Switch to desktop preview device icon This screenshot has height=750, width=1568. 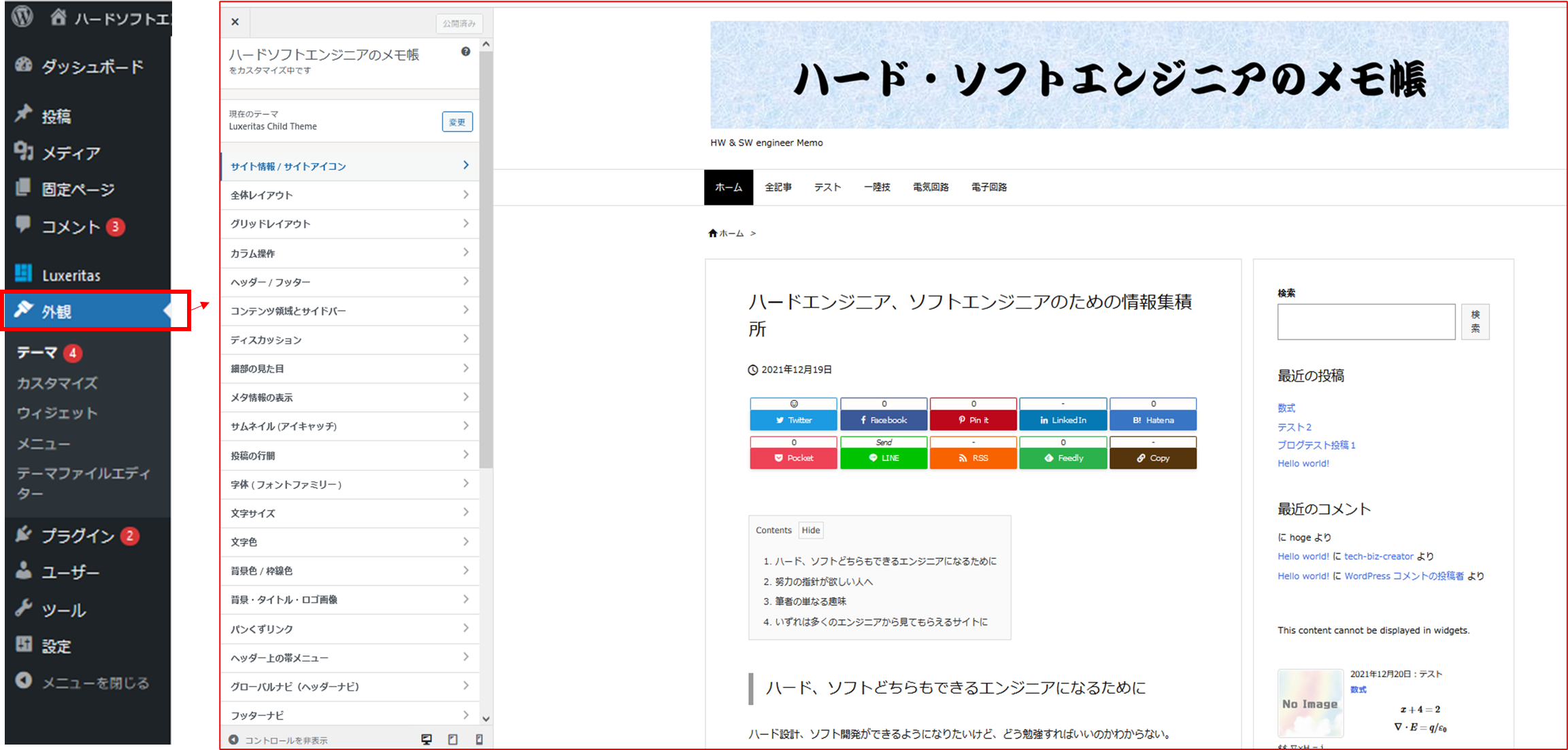pyautogui.click(x=427, y=739)
